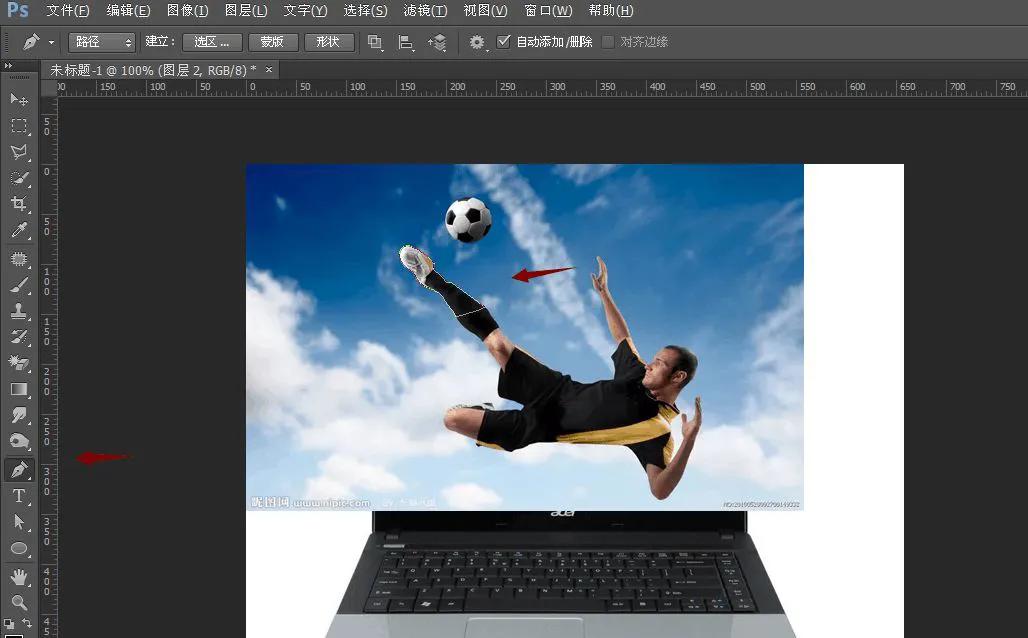Viewport: 1028px width, 638px height.
Task: Click the 蒙版 button
Action: (272, 42)
